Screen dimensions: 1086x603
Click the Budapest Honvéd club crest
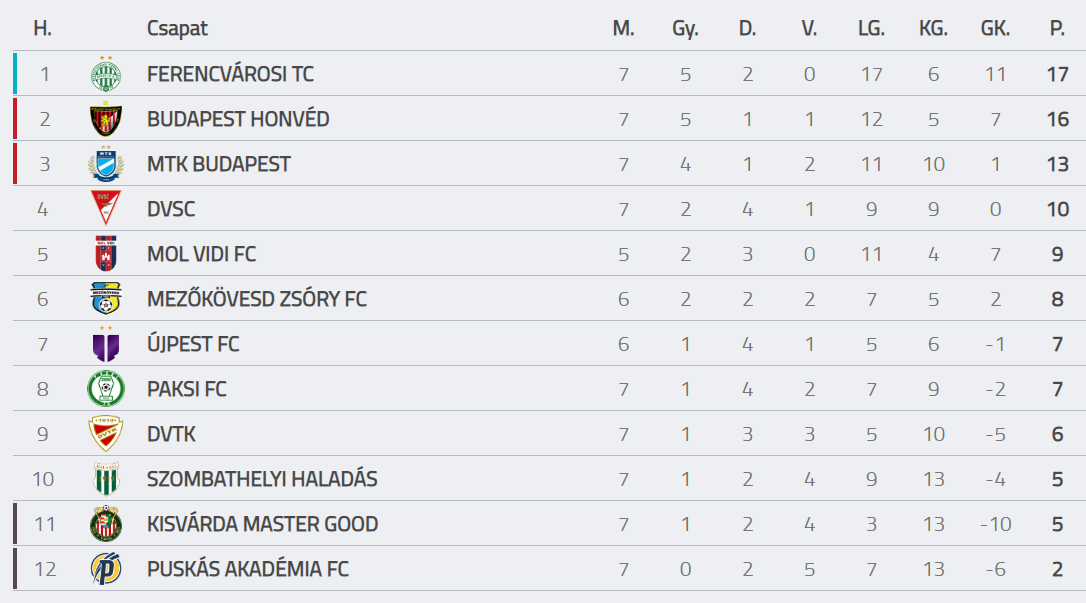pos(106,119)
